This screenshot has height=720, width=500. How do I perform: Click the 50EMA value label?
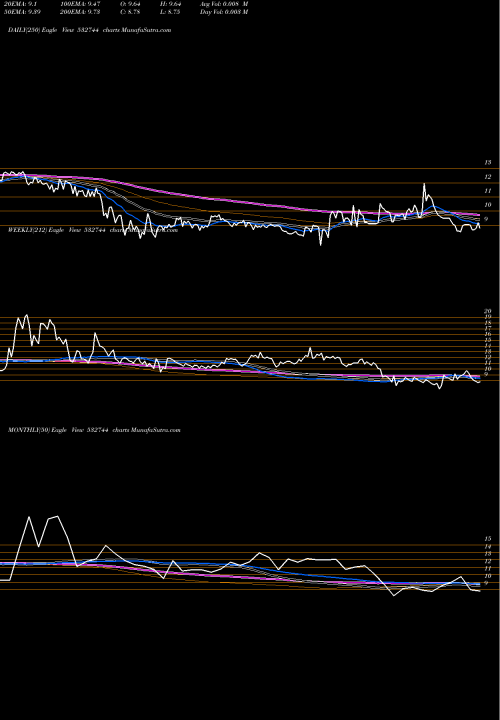[22, 12]
